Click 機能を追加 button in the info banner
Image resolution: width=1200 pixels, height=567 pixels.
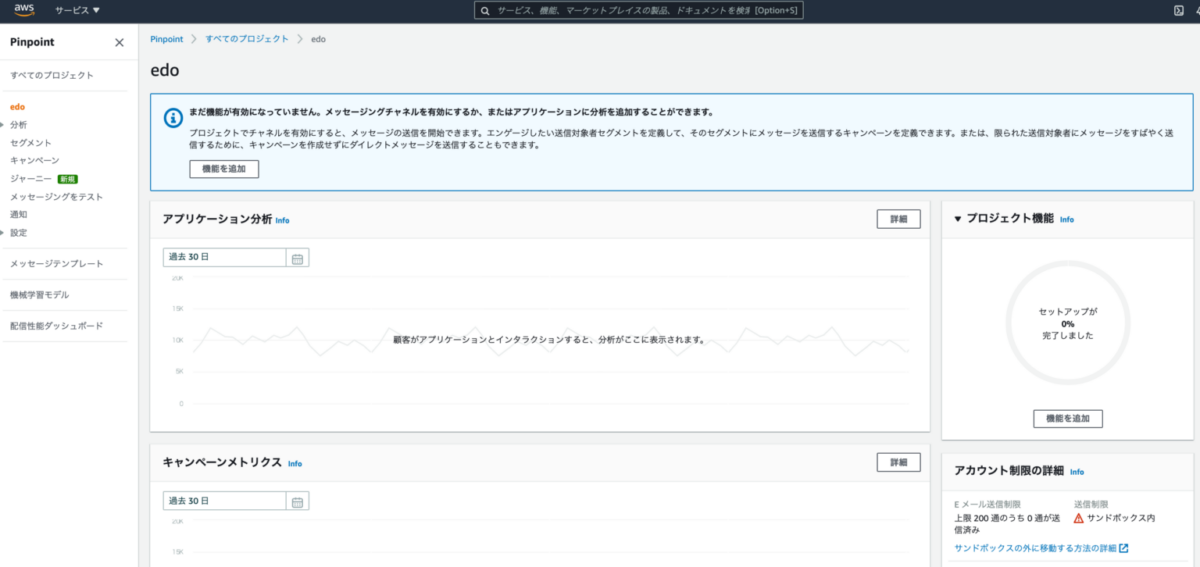pos(224,169)
